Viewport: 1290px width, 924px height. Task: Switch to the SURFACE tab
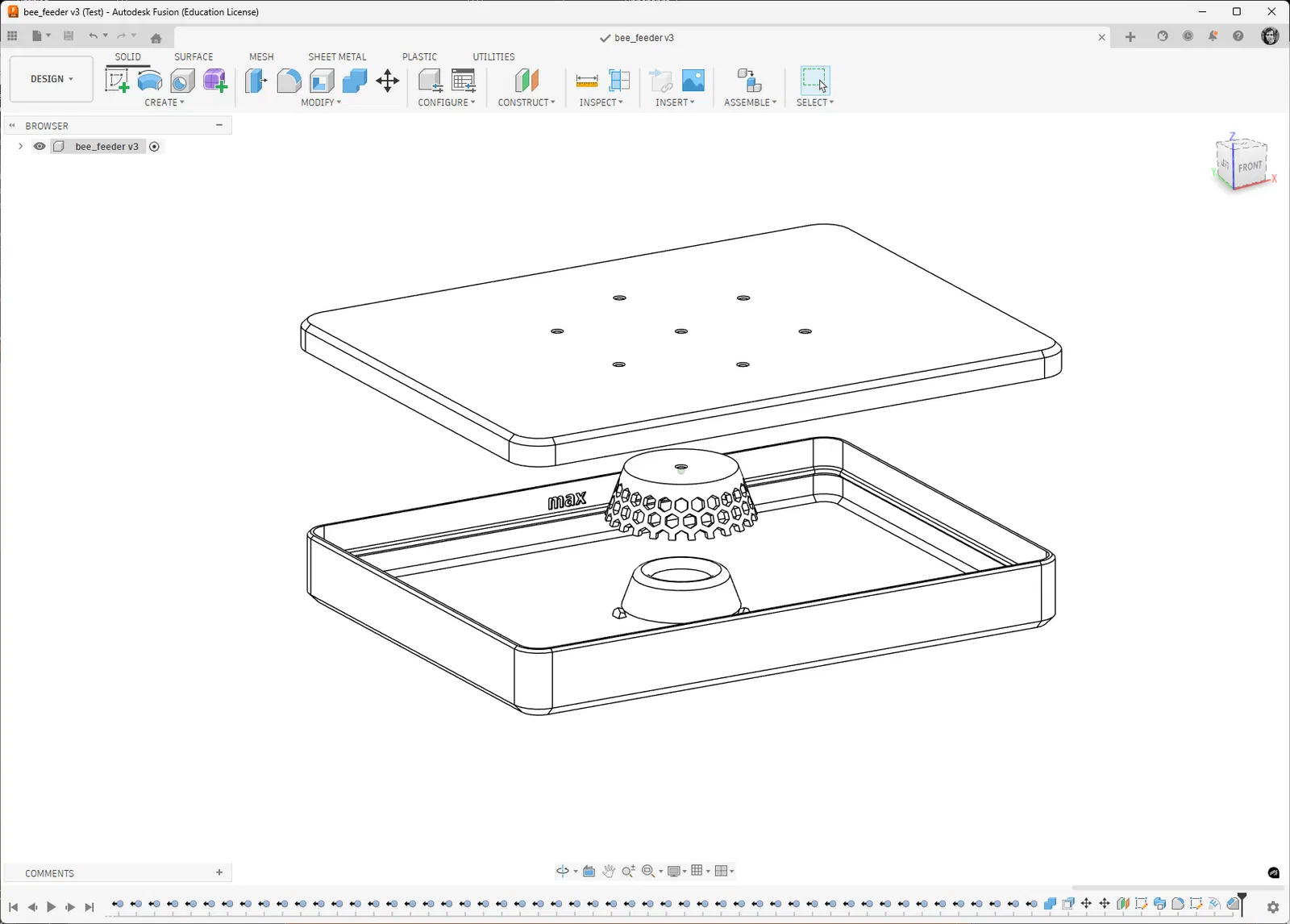point(193,57)
